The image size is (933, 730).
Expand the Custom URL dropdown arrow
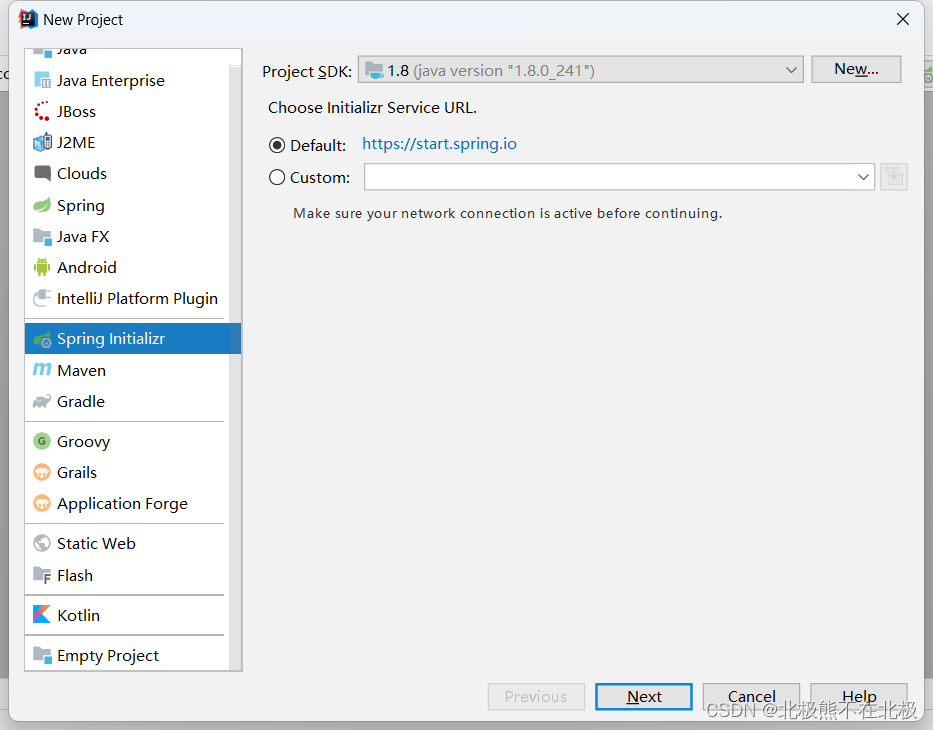coord(863,177)
